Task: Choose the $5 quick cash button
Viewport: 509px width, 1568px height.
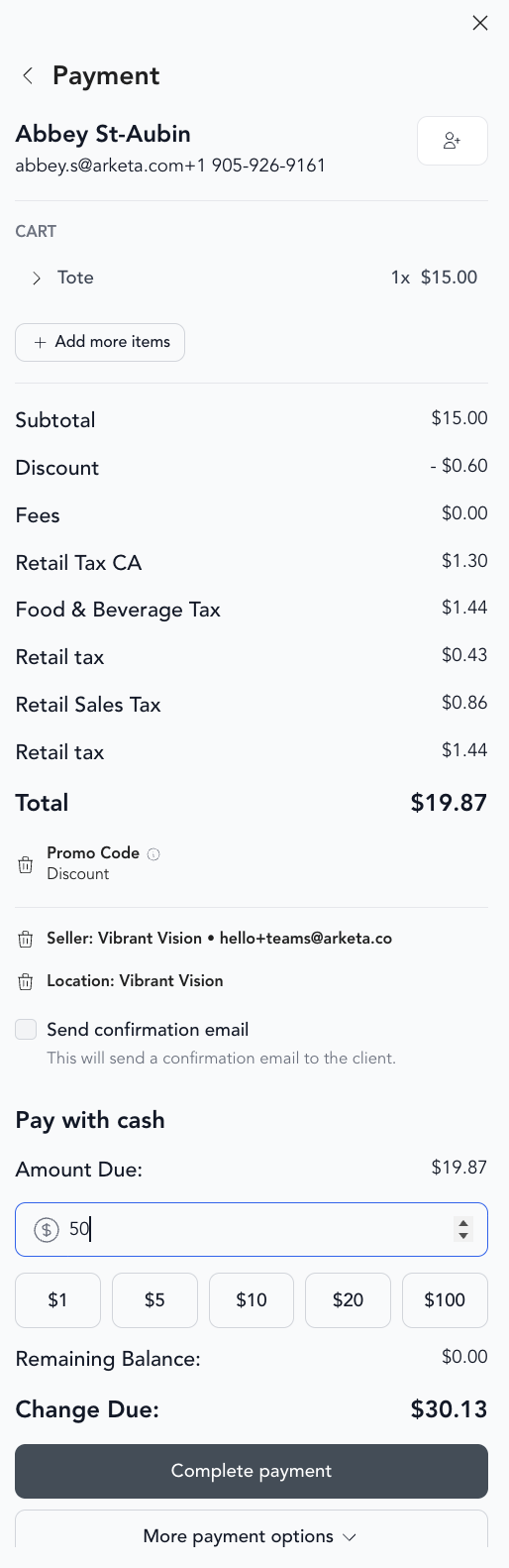Action: tap(154, 1300)
